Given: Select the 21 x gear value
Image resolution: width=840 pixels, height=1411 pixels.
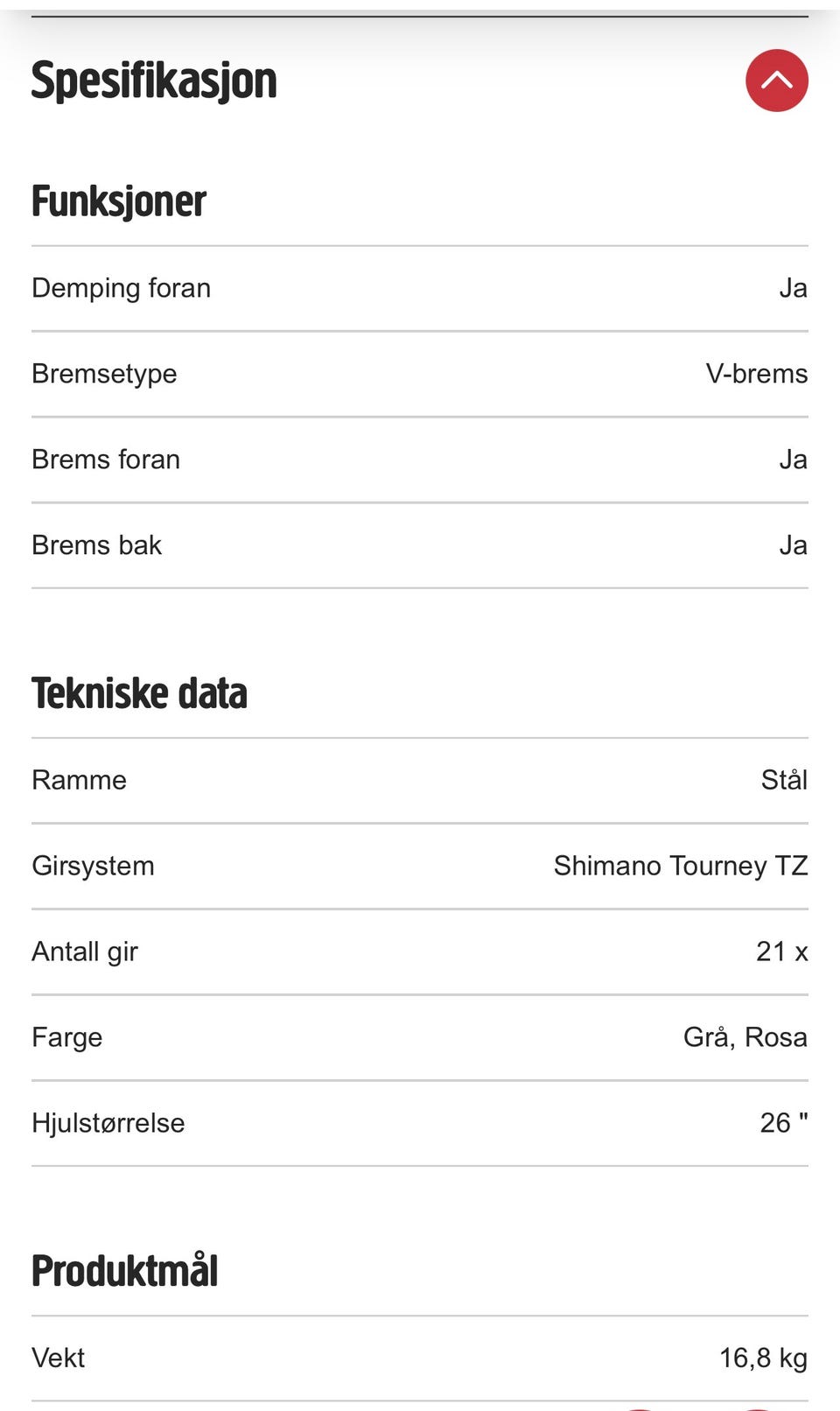Looking at the screenshot, I should [782, 951].
